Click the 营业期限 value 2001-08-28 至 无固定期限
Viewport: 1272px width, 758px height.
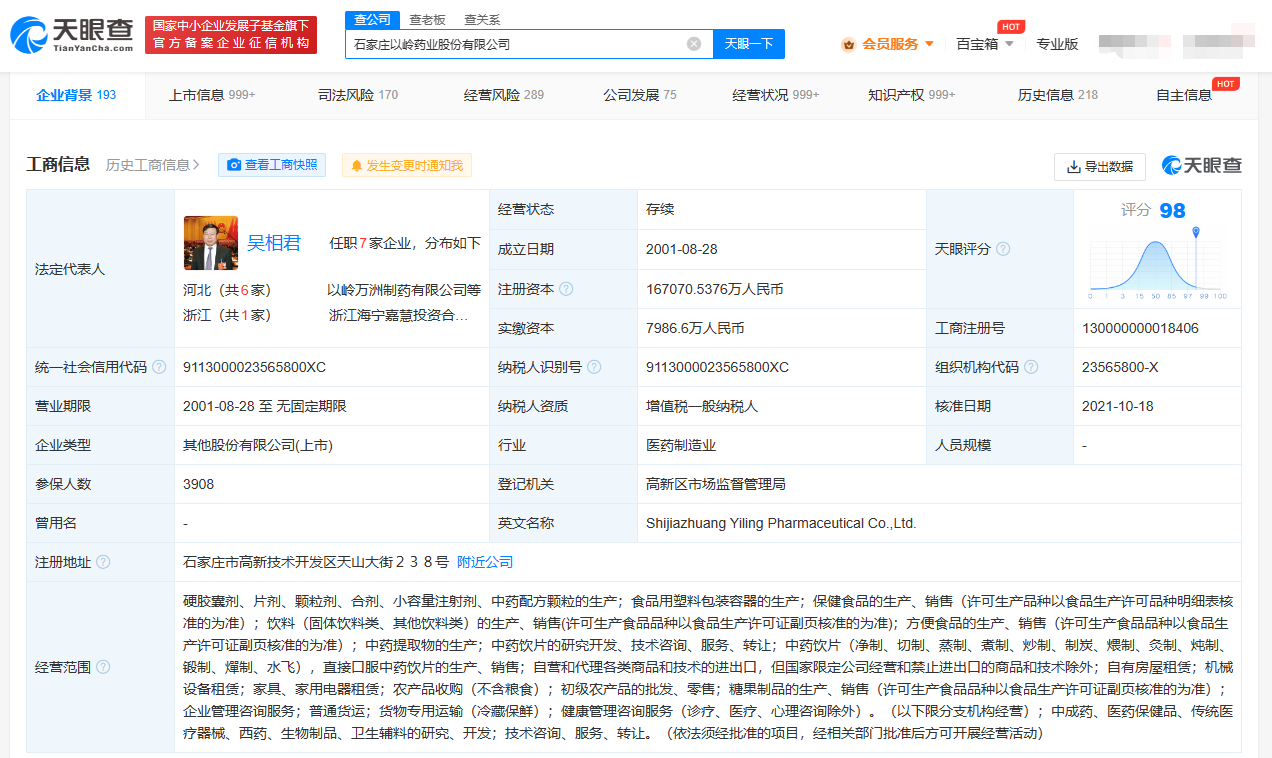(x=265, y=406)
